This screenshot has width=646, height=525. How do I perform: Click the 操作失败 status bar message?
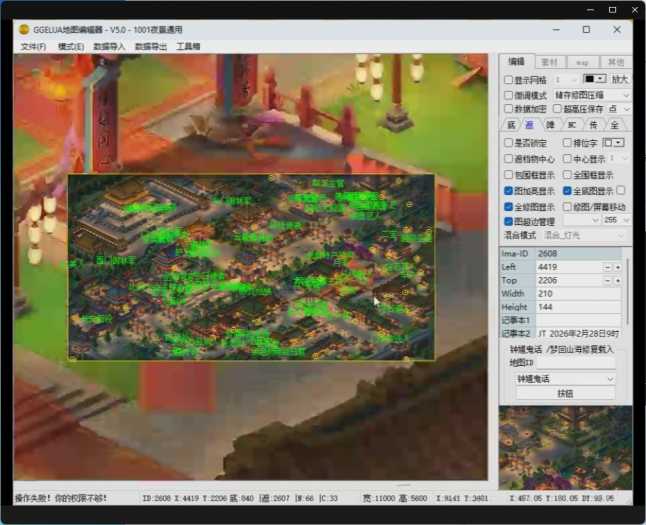point(61,498)
